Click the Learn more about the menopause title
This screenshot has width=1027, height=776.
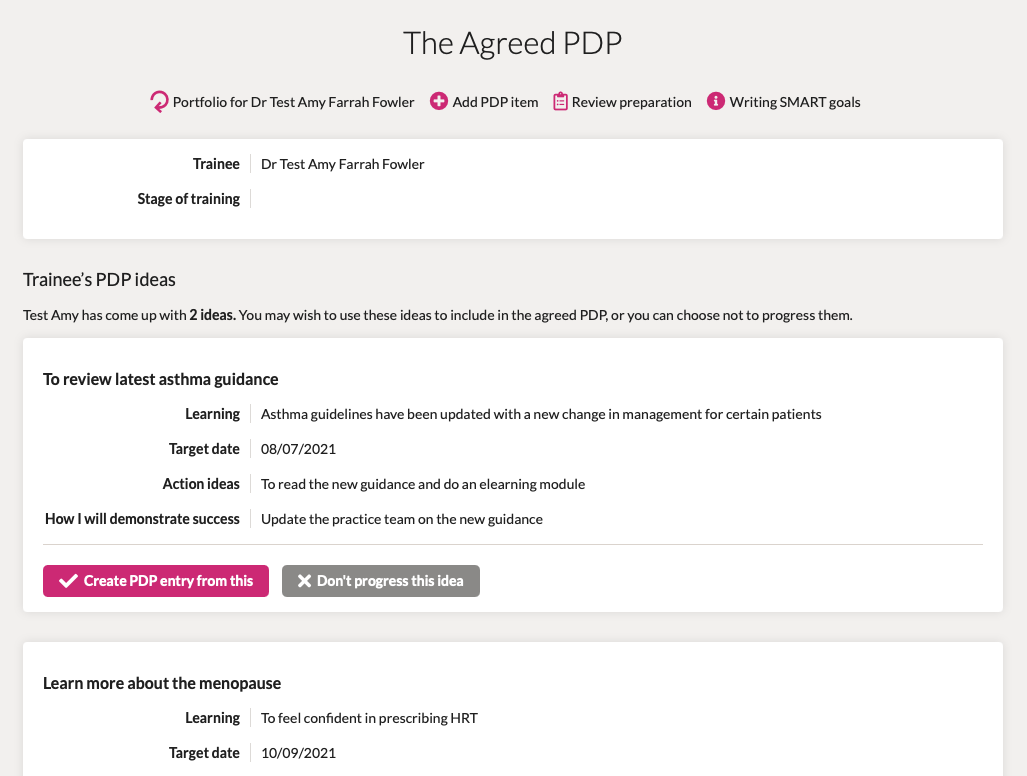tap(162, 683)
